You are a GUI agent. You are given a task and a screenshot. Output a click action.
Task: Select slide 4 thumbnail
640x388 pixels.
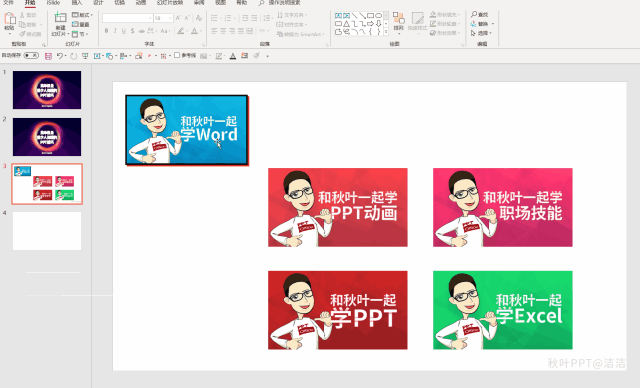click(x=47, y=231)
